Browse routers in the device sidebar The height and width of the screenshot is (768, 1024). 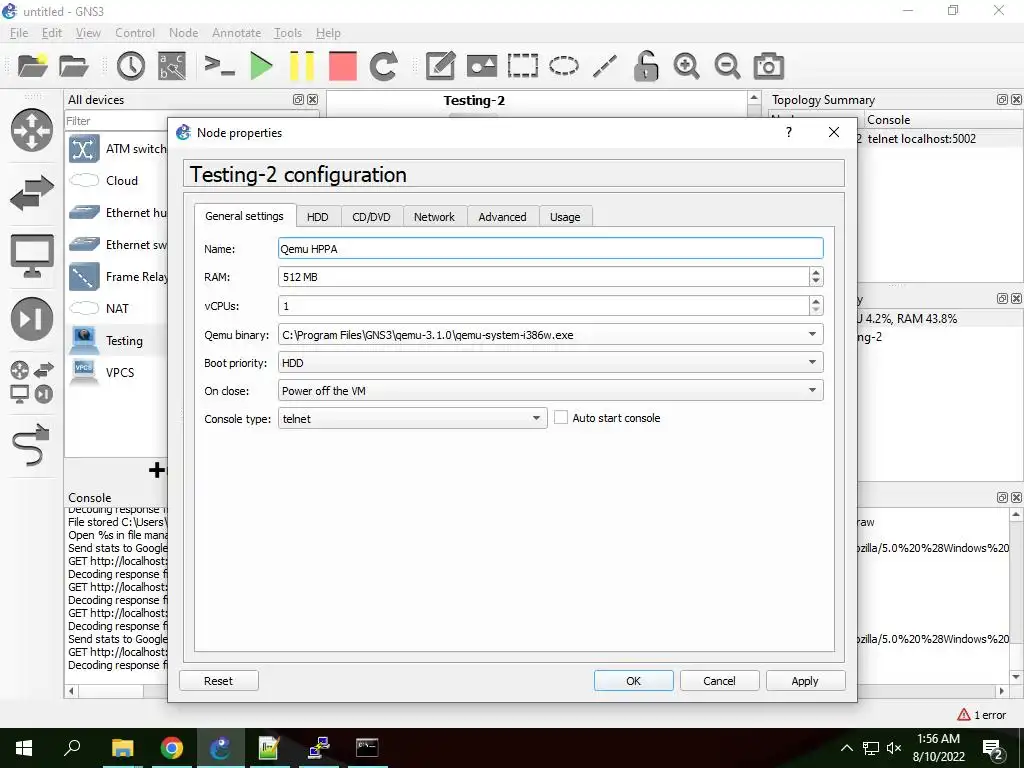(x=31, y=130)
